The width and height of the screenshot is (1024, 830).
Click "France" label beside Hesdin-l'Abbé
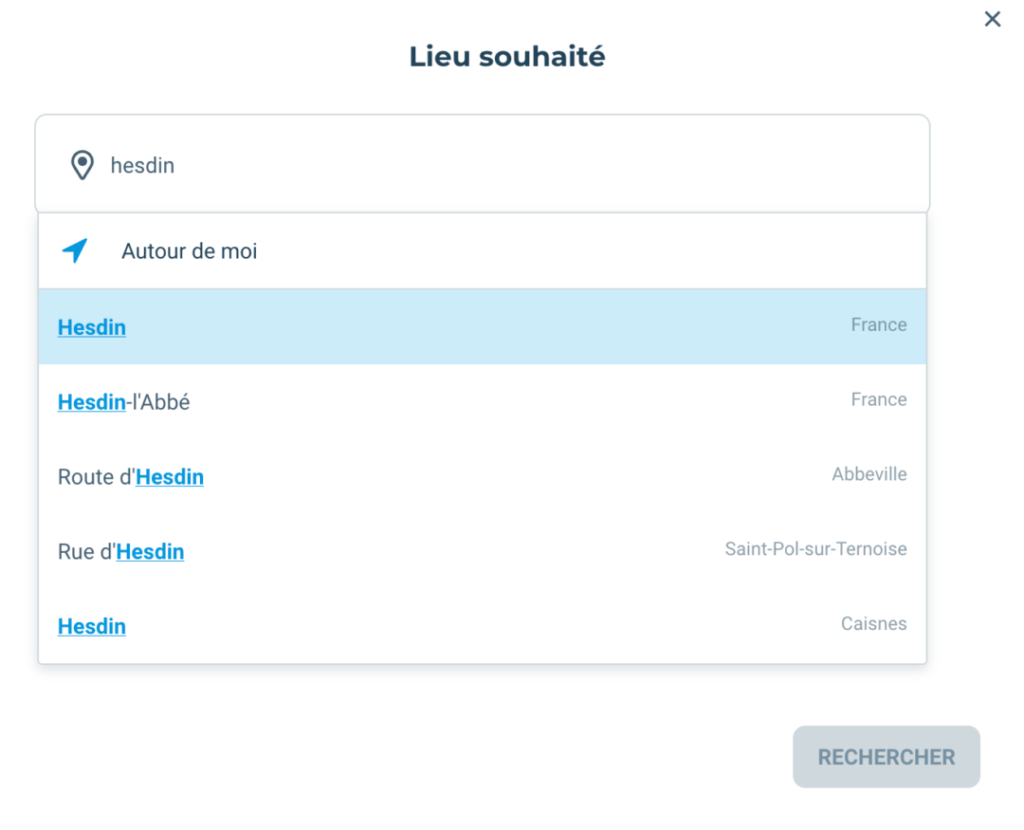point(878,400)
